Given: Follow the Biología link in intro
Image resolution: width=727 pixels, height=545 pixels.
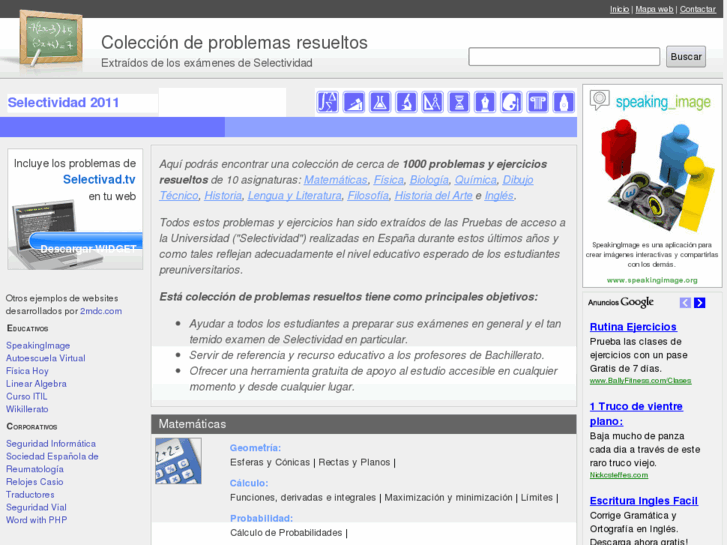Looking at the screenshot, I should tap(429, 180).
